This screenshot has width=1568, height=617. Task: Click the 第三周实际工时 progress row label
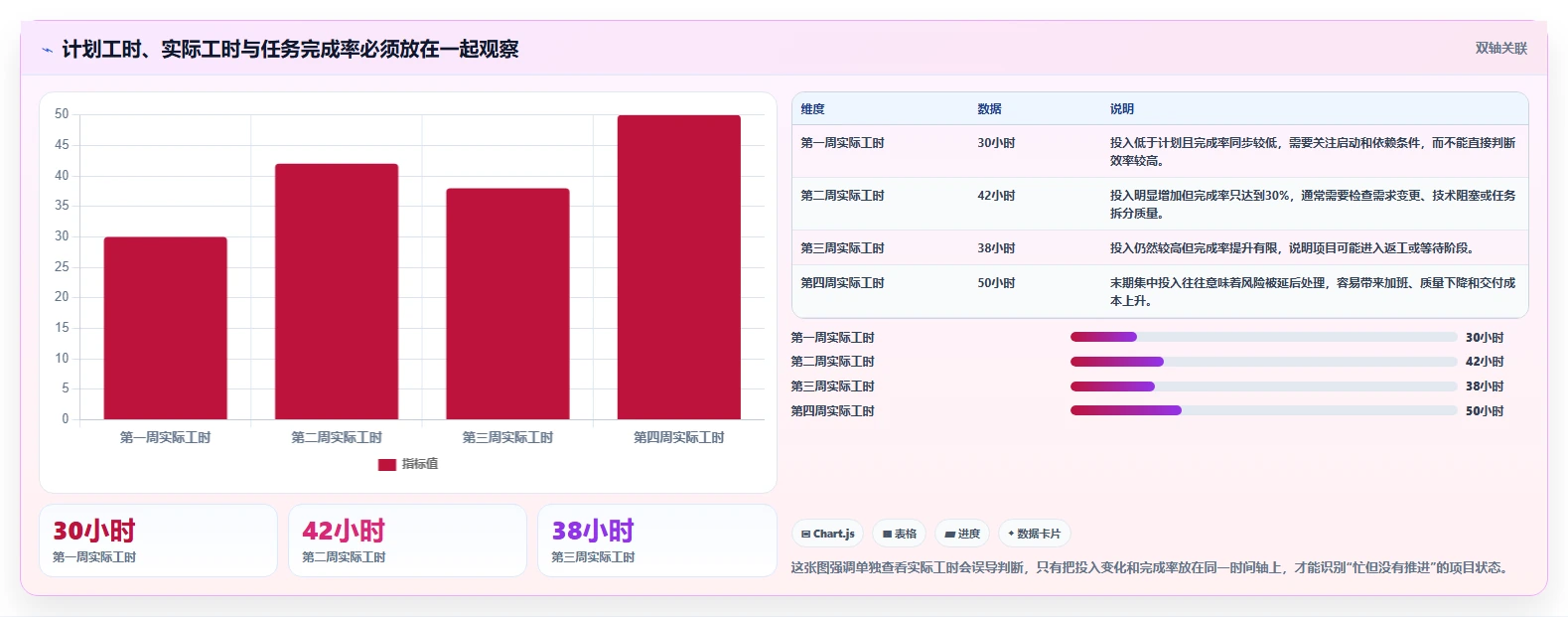click(x=832, y=386)
